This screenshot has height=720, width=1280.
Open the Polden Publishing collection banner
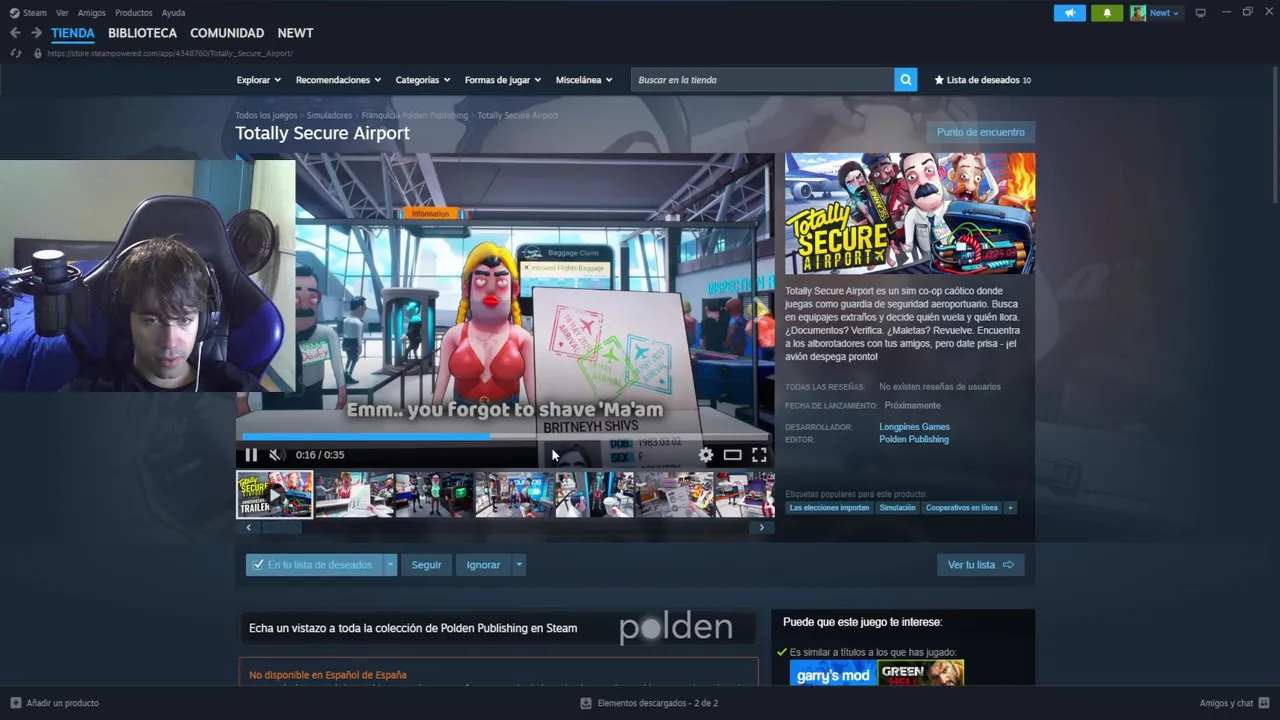tap(497, 628)
